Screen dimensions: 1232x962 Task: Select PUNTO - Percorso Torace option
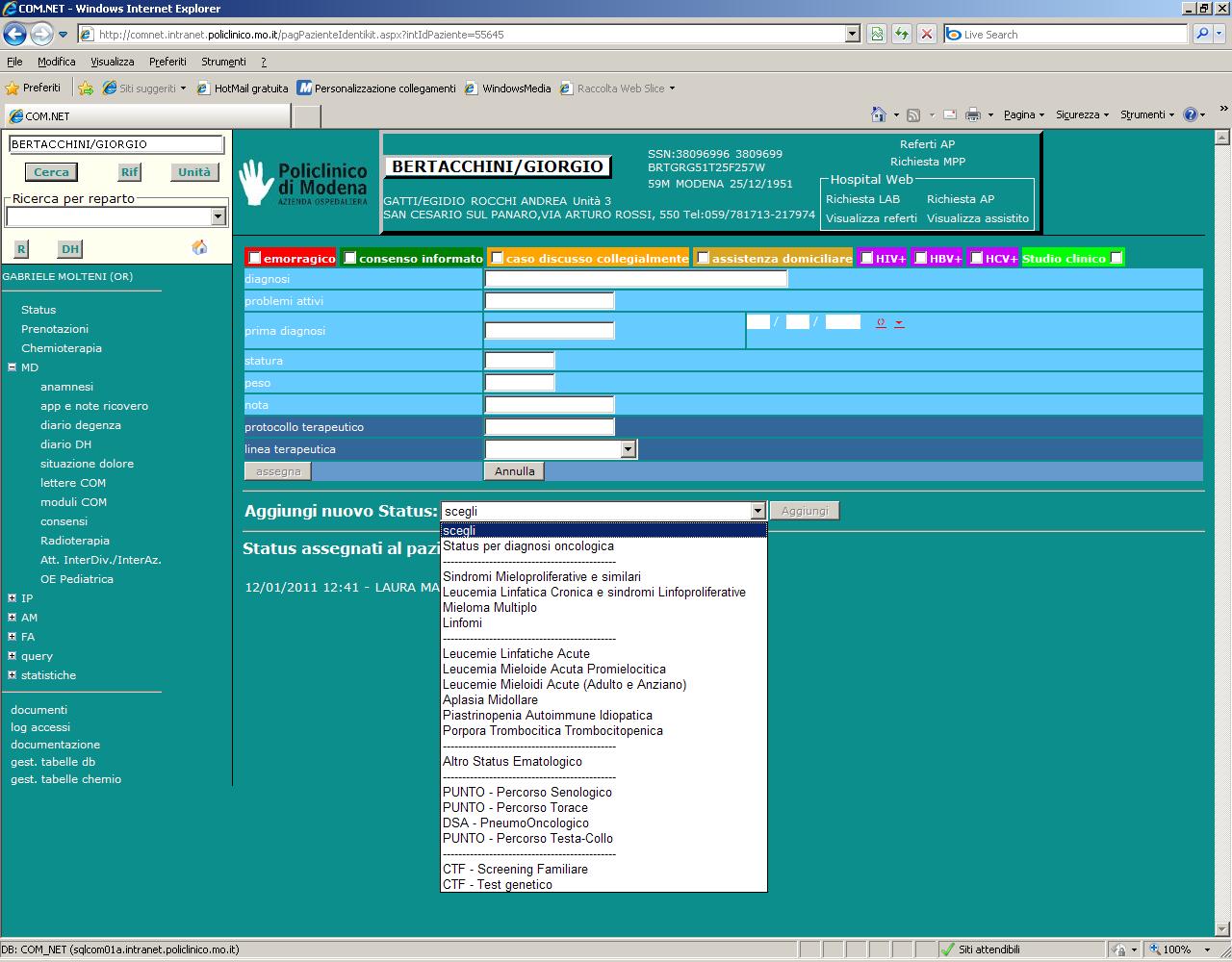603,808
